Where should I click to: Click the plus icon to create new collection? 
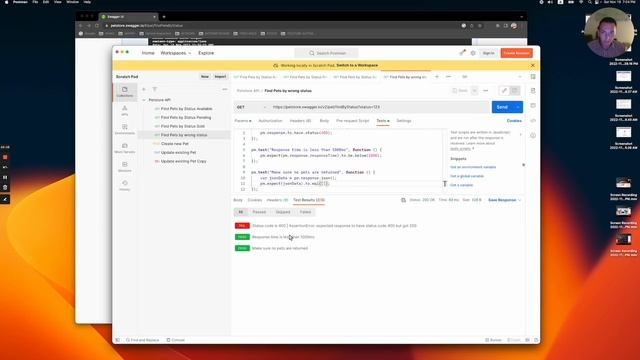[144, 89]
